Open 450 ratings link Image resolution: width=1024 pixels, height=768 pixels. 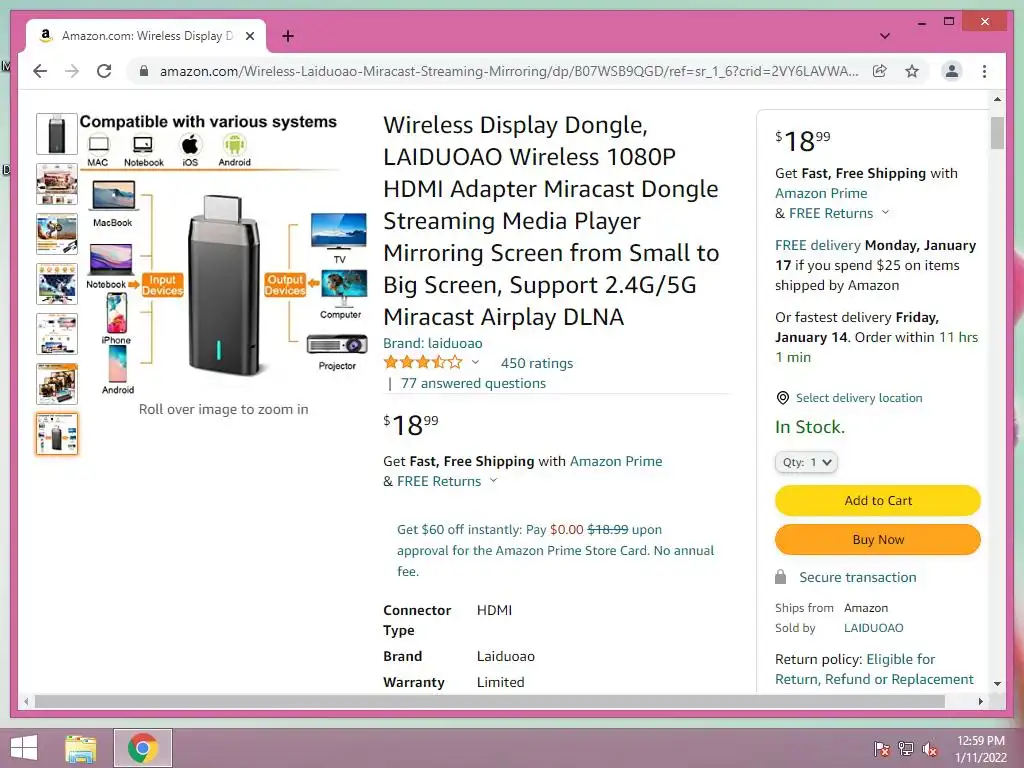tap(536, 363)
